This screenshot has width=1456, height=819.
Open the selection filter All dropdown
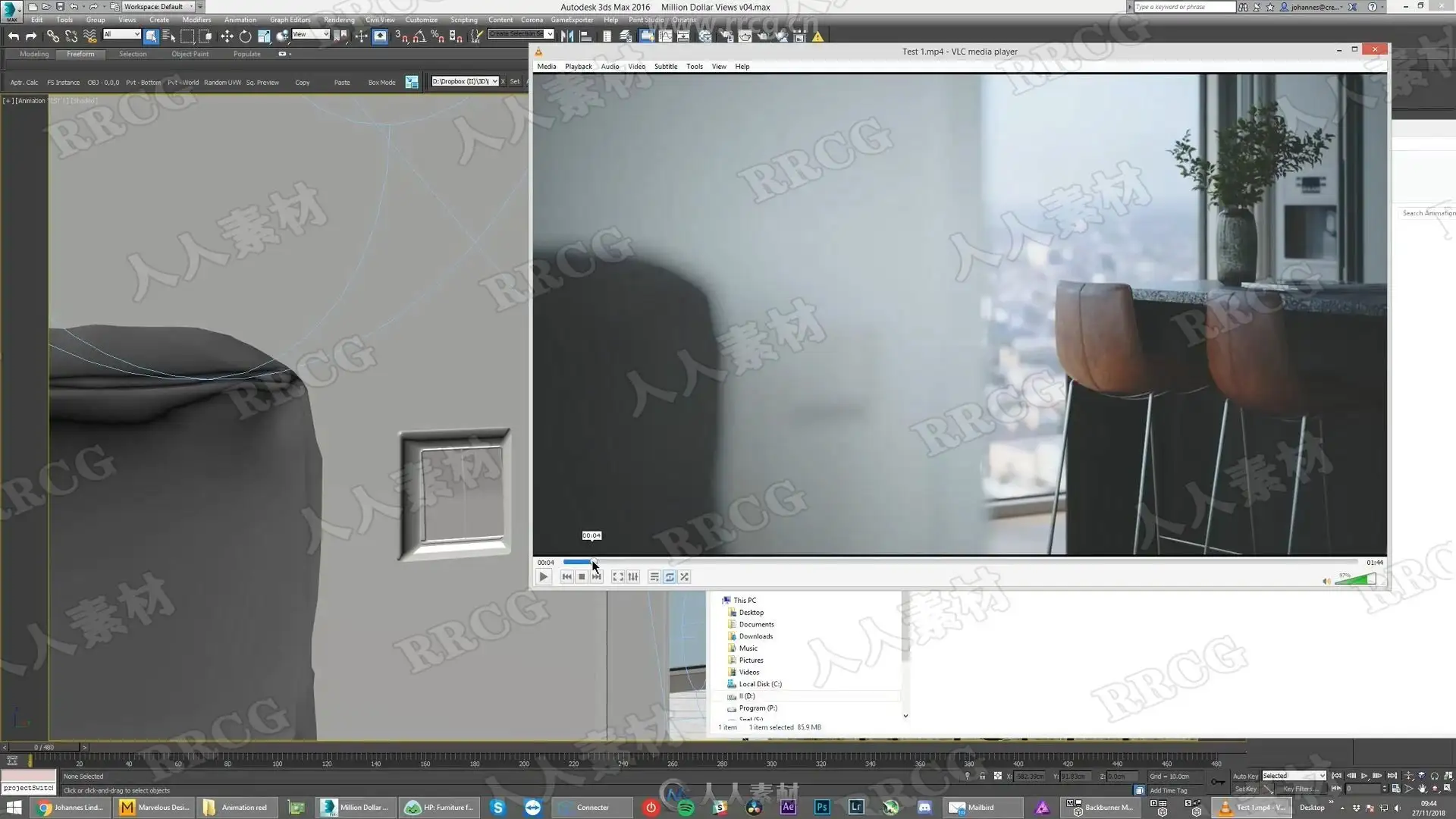[121, 34]
